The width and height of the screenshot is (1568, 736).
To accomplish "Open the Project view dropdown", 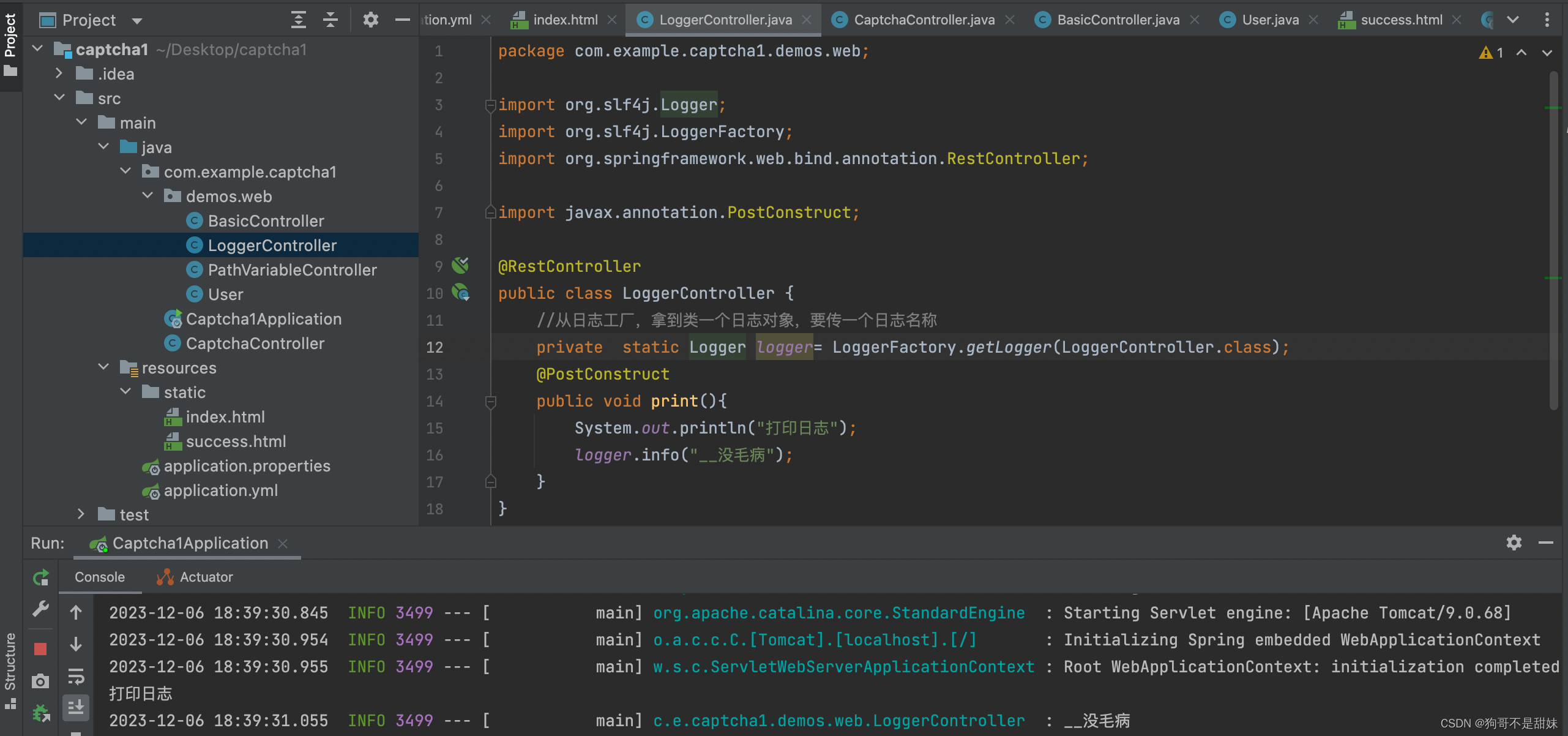I will tap(137, 21).
